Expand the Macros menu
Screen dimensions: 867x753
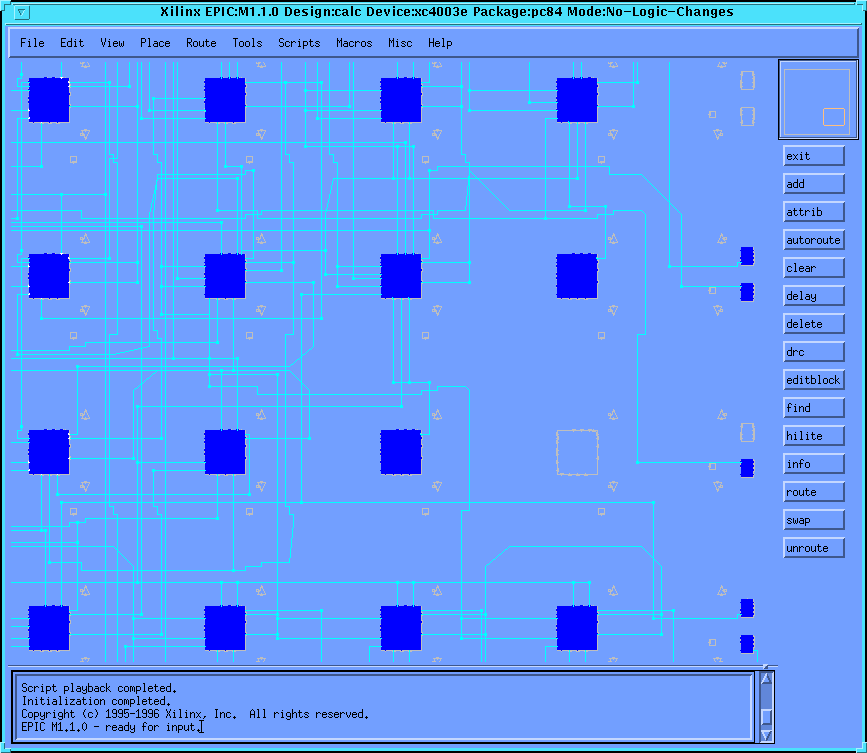pyautogui.click(x=354, y=43)
